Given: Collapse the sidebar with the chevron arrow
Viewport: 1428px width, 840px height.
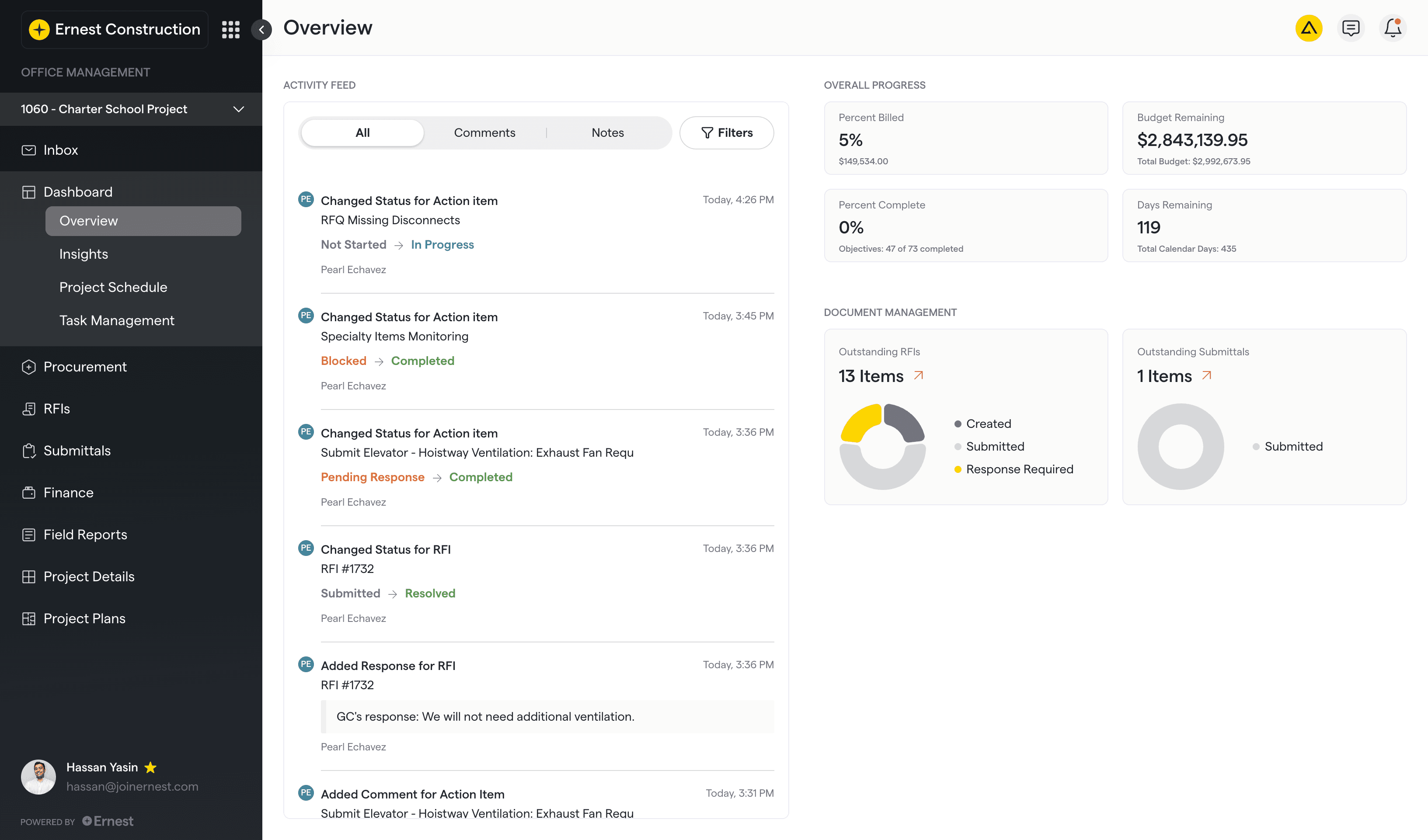Looking at the screenshot, I should [x=261, y=29].
